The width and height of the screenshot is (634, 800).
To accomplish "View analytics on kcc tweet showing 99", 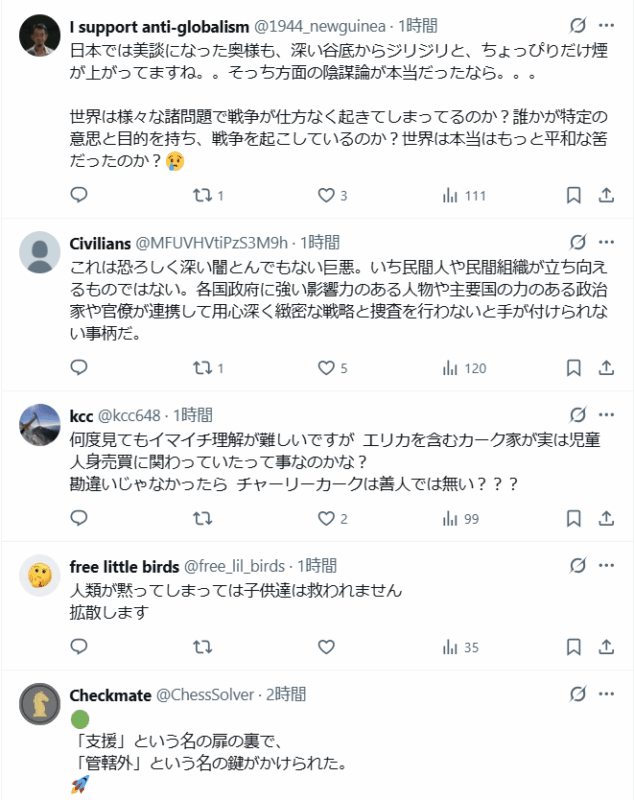I will [460, 519].
